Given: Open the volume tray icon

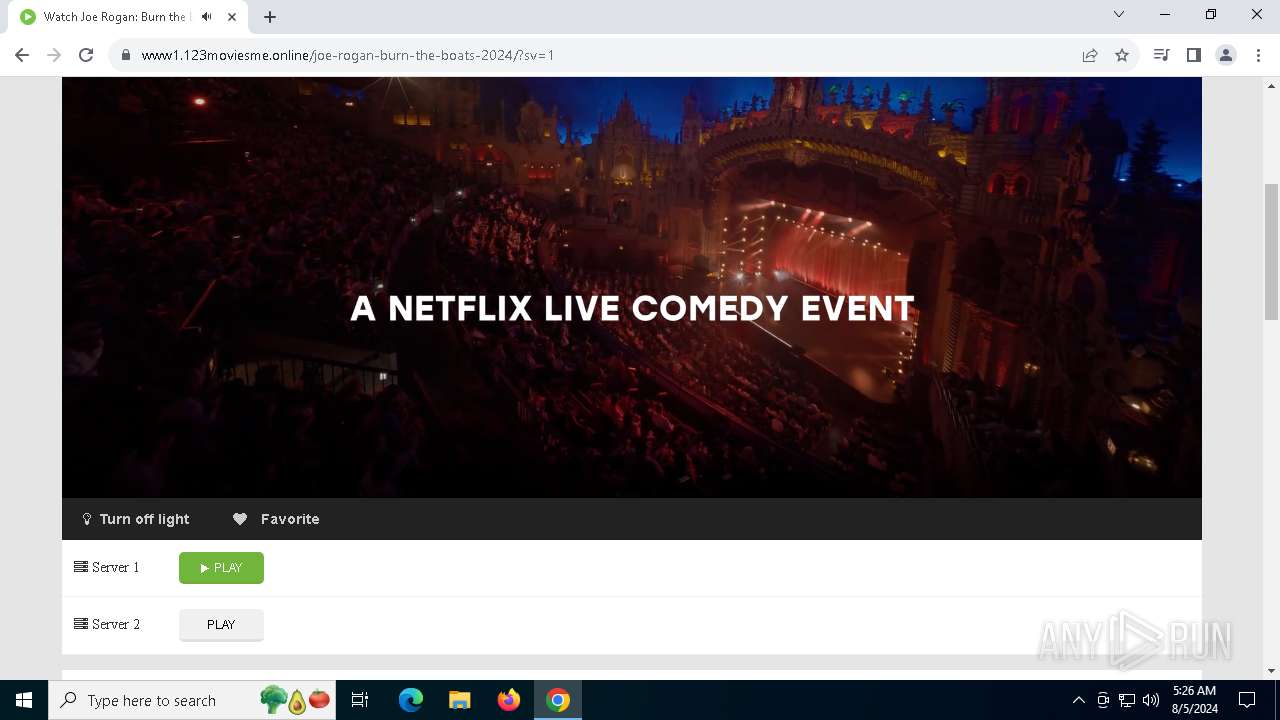Looking at the screenshot, I should (x=1151, y=700).
